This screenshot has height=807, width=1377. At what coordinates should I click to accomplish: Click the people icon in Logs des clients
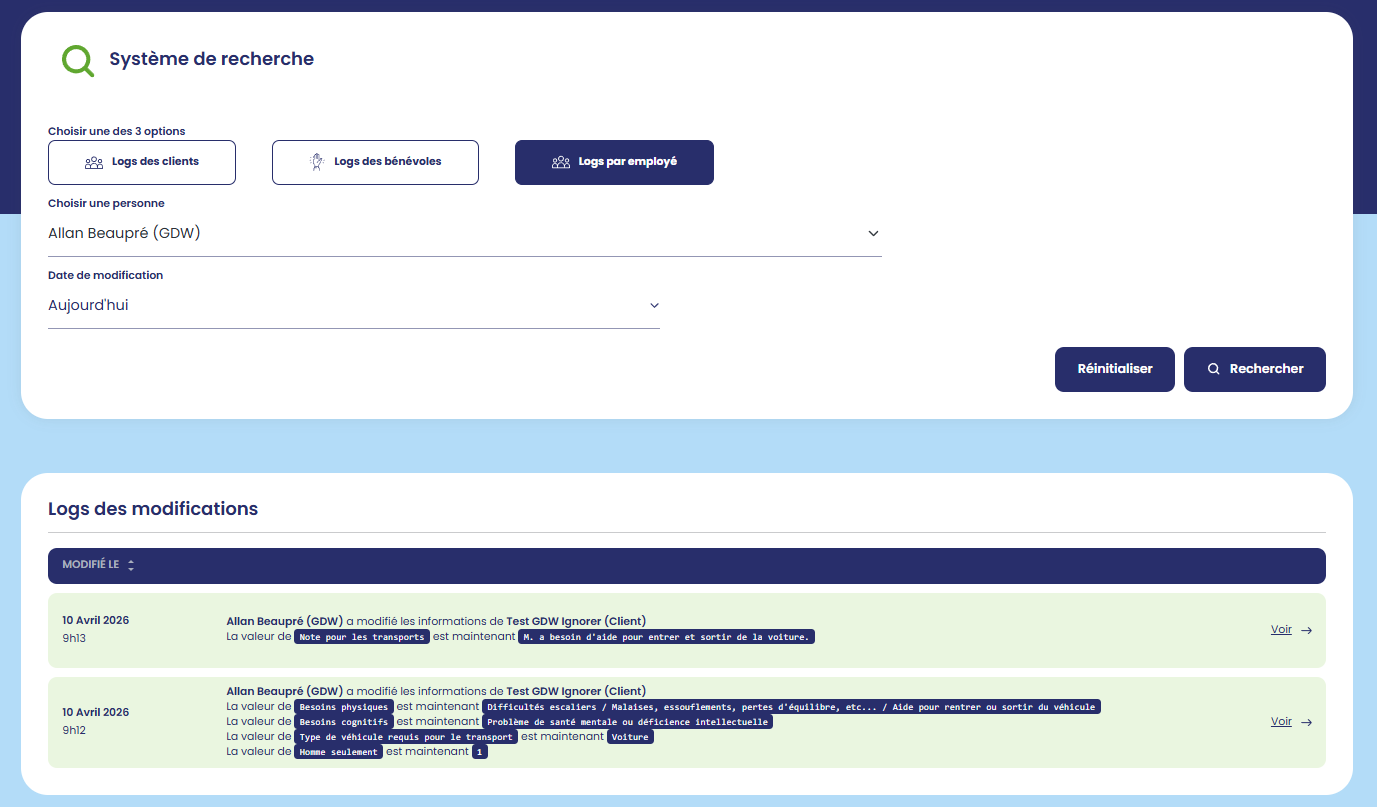[x=94, y=162]
